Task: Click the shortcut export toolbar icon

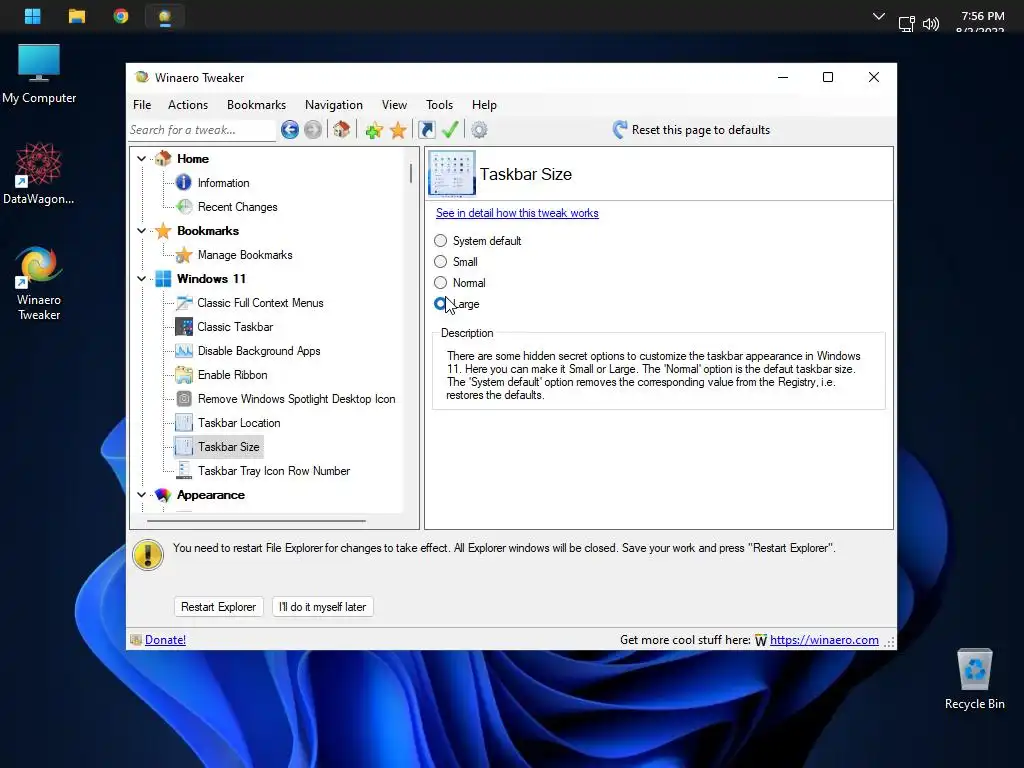Action: pos(426,130)
